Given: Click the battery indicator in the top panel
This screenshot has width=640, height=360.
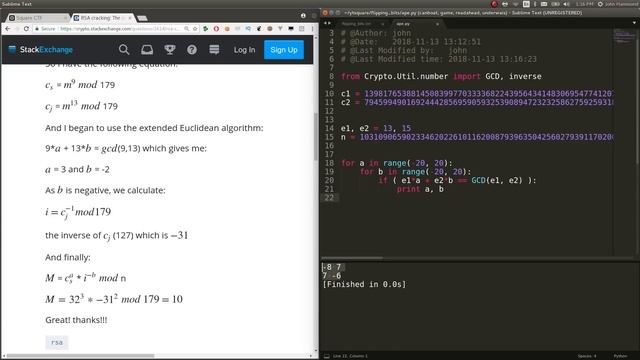Looking at the screenshot, I should (x=556, y=4).
